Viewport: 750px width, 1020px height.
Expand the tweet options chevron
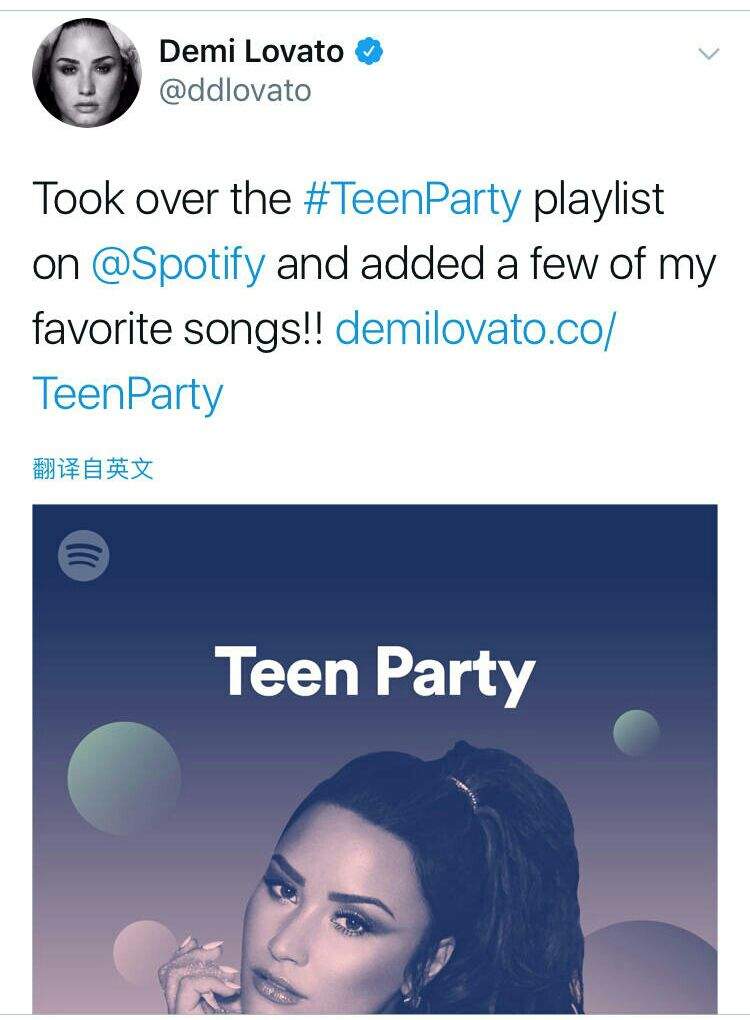pos(708,53)
